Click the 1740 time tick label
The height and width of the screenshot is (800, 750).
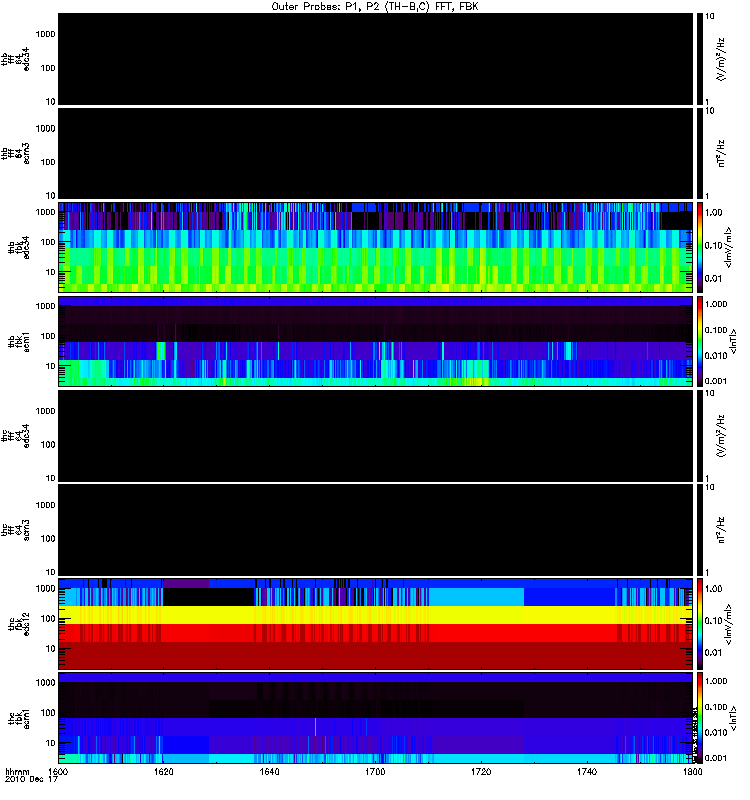coord(587,772)
